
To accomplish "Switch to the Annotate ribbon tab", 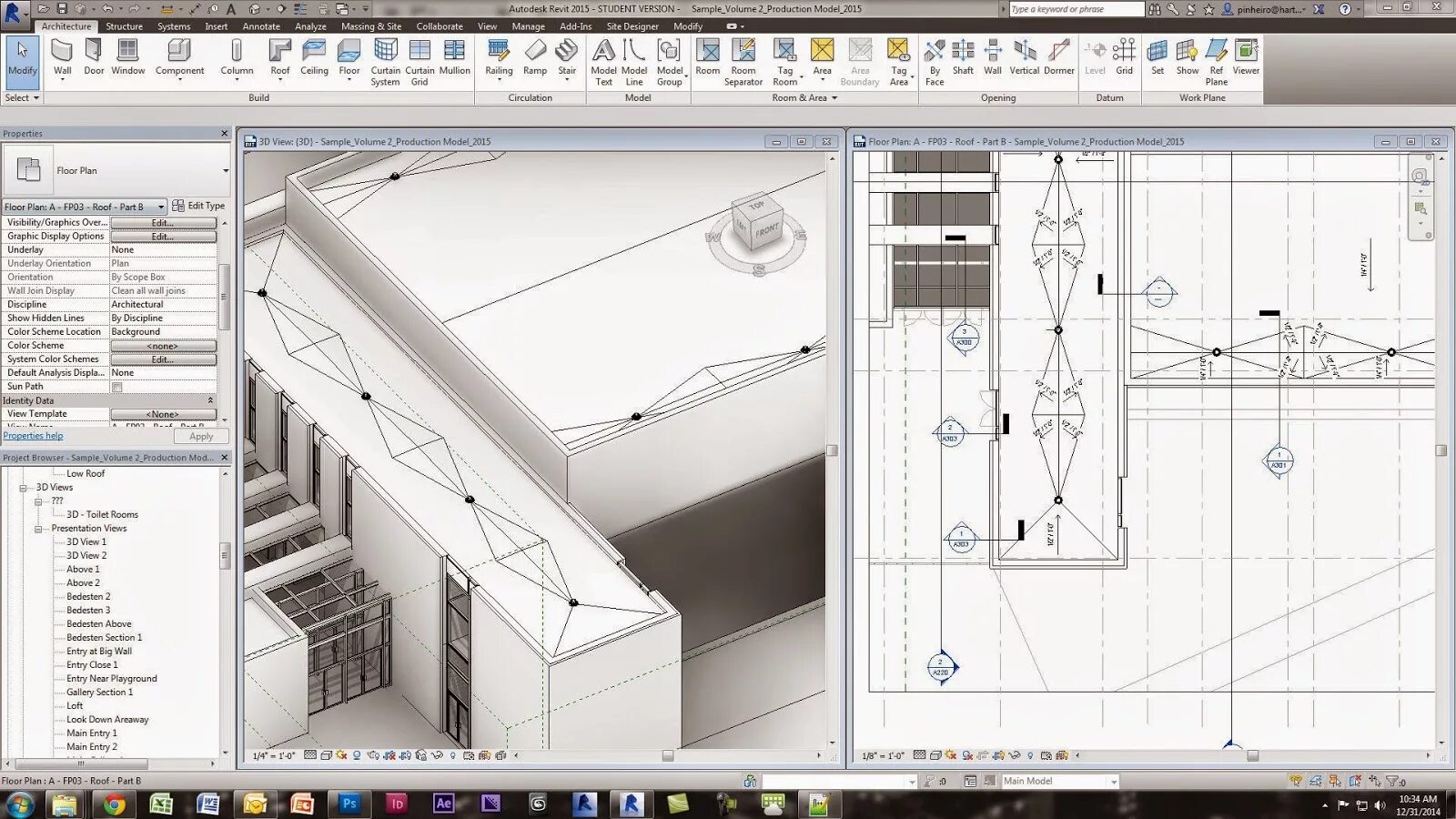I will pyautogui.click(x=261, y=26).
